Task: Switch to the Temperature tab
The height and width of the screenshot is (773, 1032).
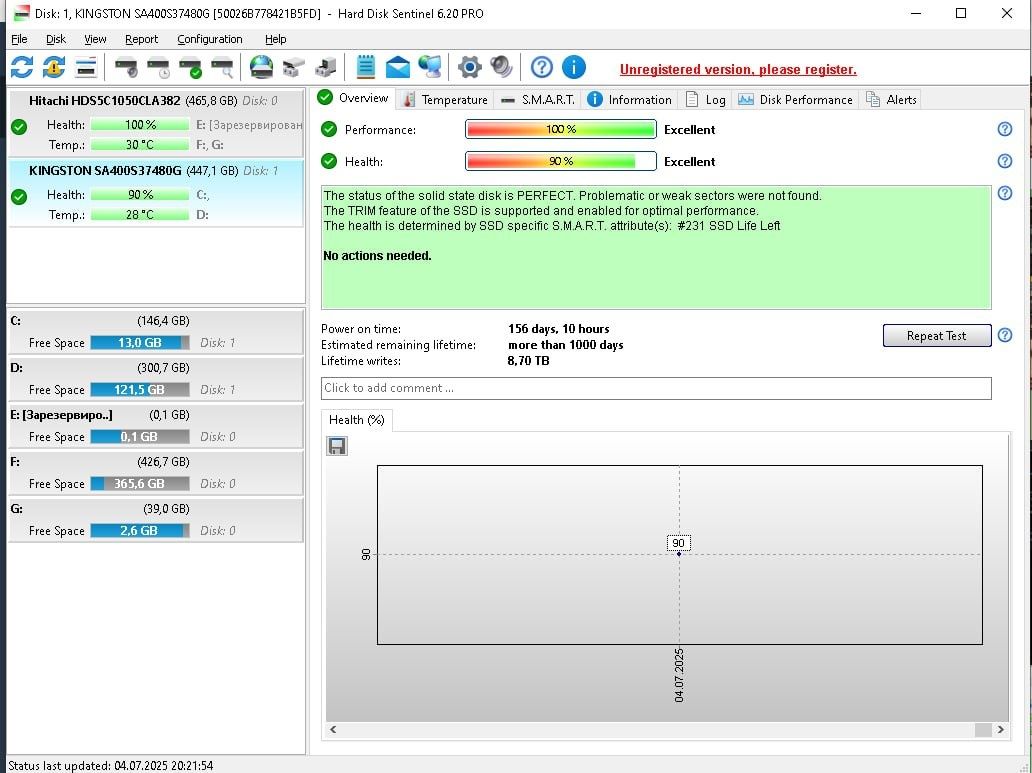Action: [445, 99]
